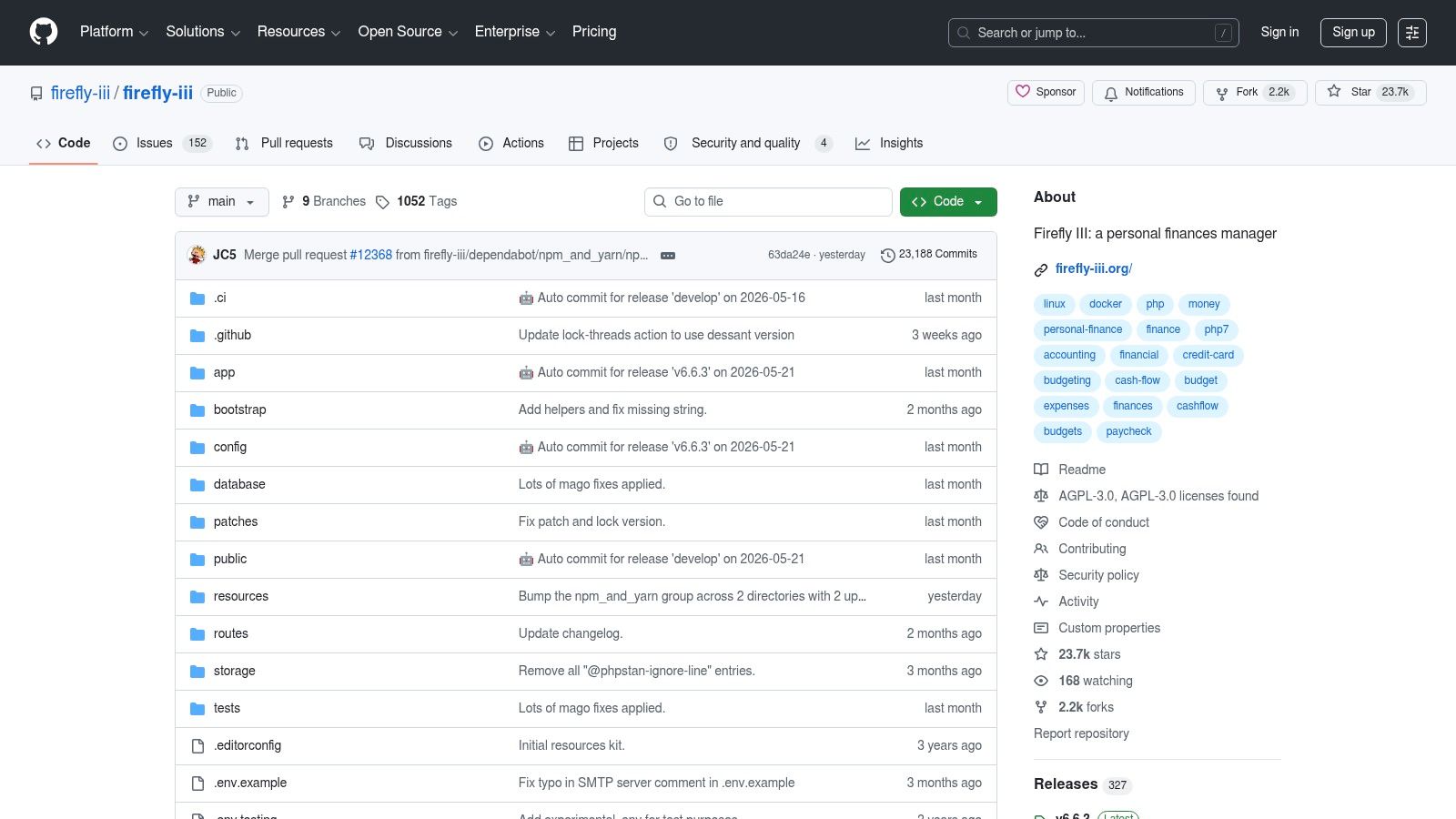1456x819 pixels.
Task: Click the .env.example file icon
Action: point(197,784)
